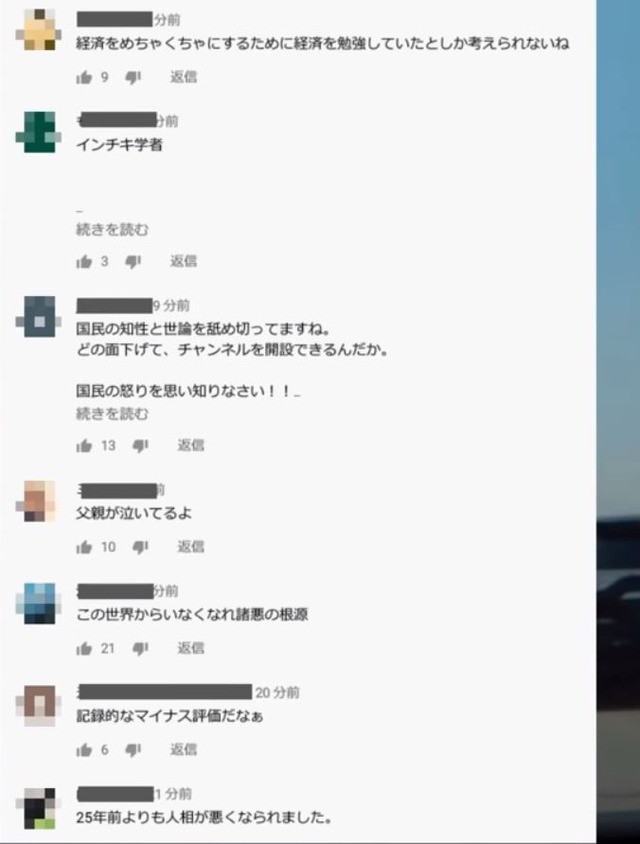Like the comment with 6 likes
The width and height of the screenshot is (640, 844).
84,750
